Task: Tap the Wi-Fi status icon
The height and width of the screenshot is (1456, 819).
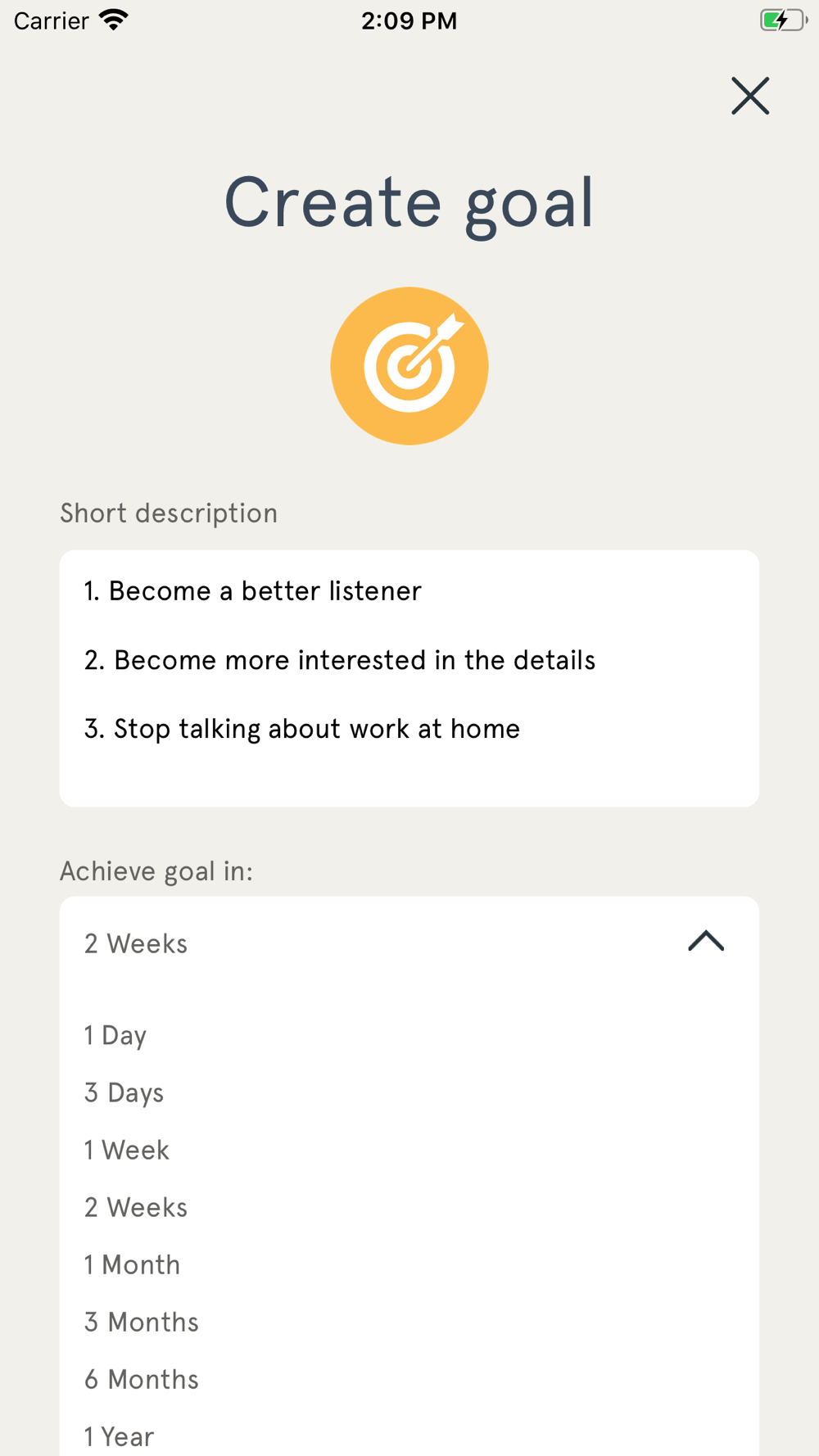Action: pos(114,20)
